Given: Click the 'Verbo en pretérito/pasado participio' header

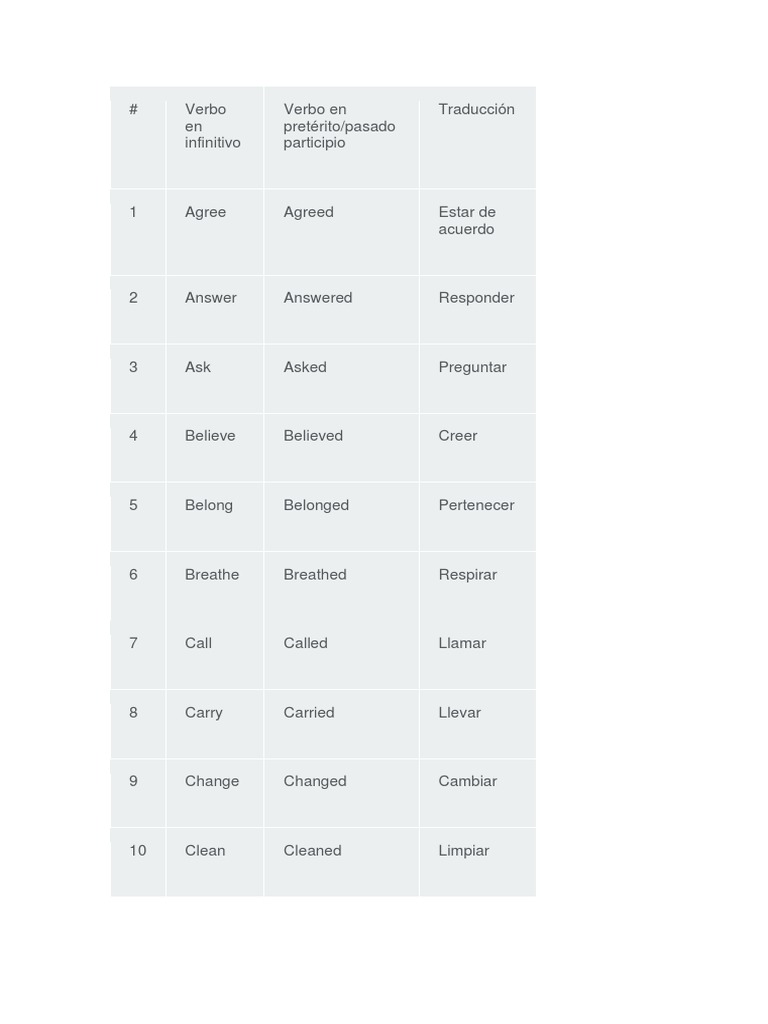Looking at the screenshot, I should pos(339,126).
